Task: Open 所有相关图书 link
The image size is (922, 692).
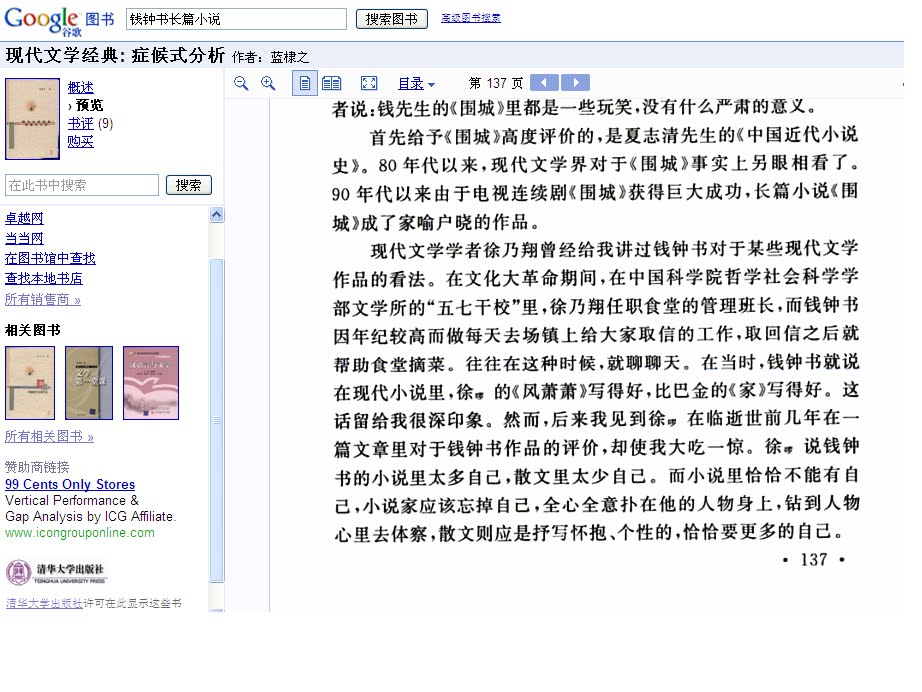Action: click(x=49, y=436)
